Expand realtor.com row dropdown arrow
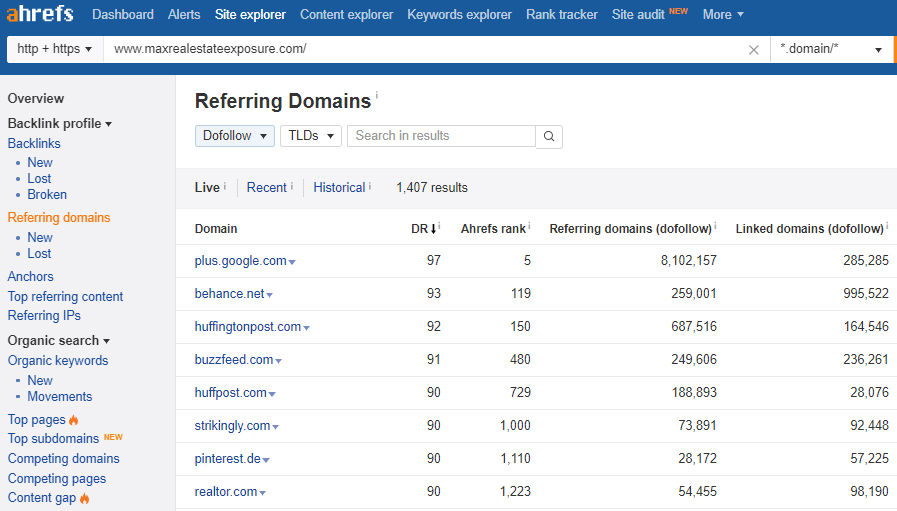The height and width of the screenshot is (511, 897). click(x=263, y=493)
